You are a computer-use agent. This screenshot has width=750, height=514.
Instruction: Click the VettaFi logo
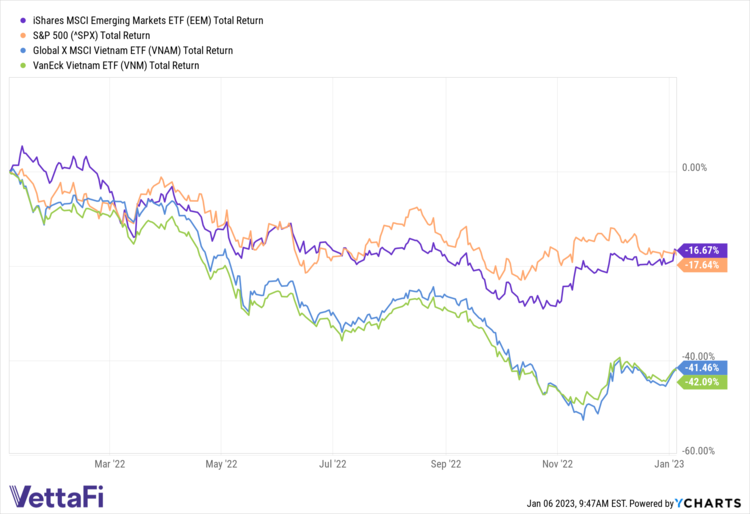coord(56,496)
